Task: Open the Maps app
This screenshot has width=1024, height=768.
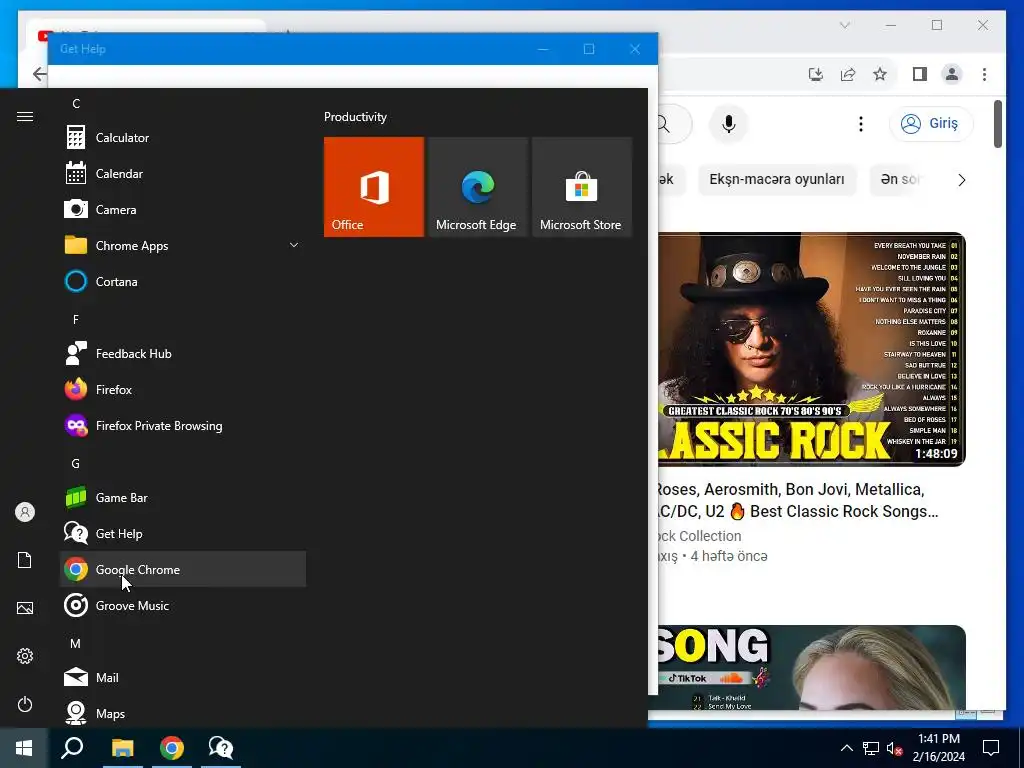Action: point(183,713)
